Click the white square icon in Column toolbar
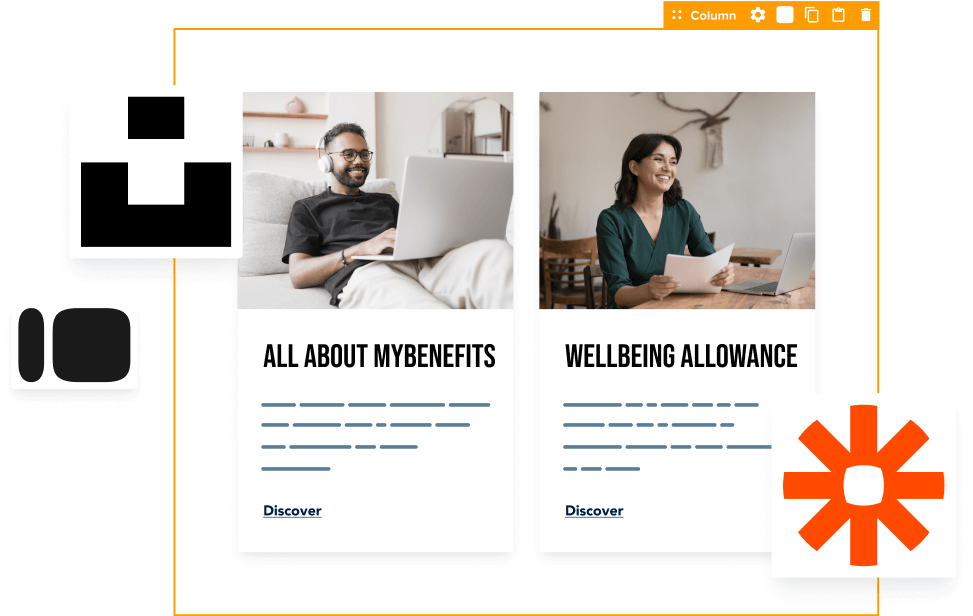 pyautogui.click(x=785, y=15)
